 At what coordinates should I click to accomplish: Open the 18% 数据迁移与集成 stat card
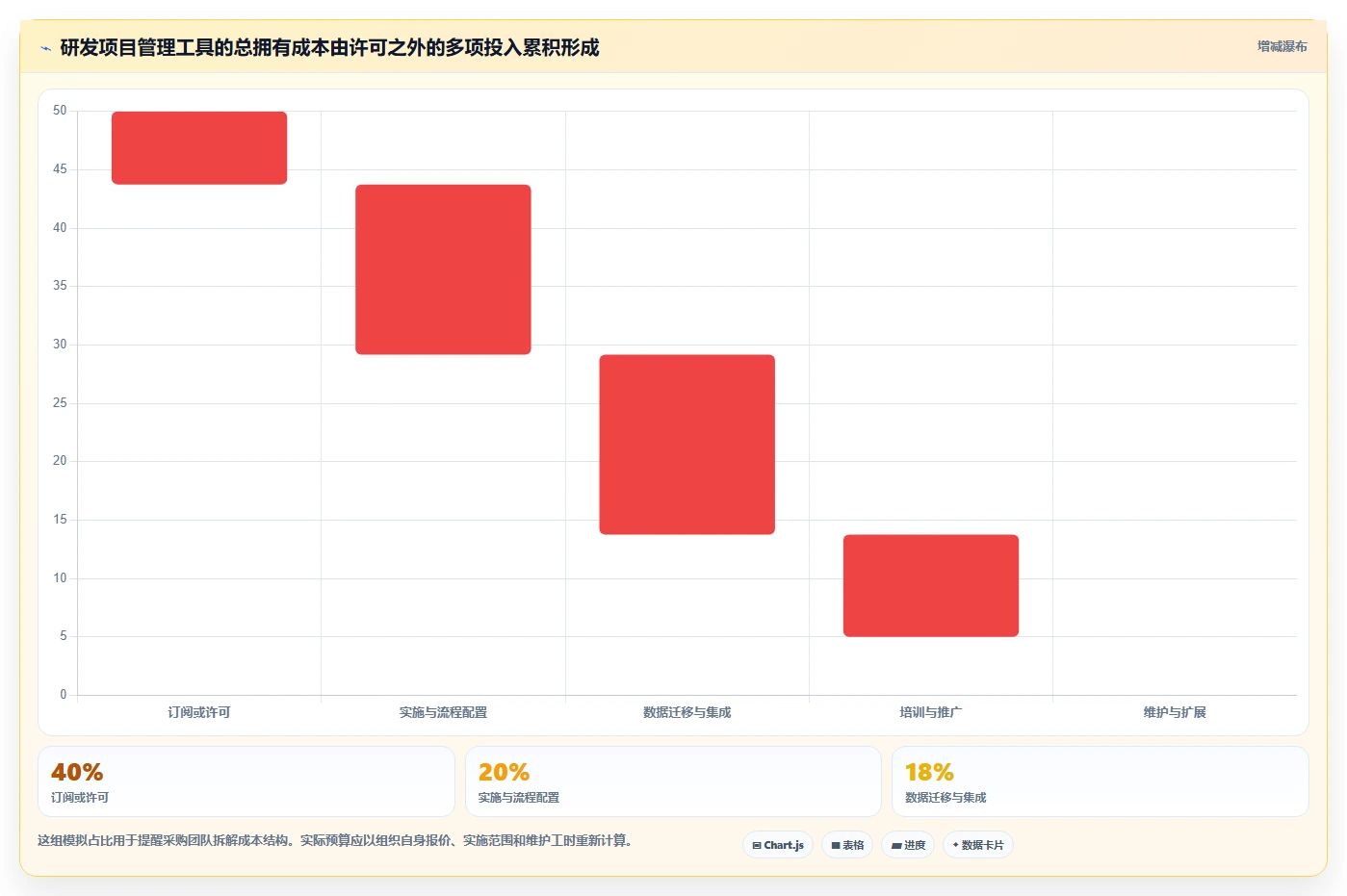point(1101,781)
